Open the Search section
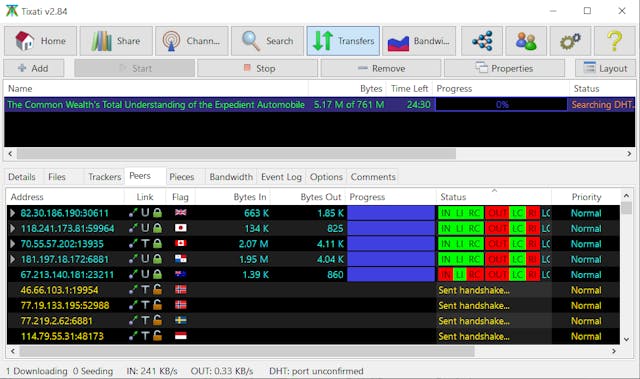The height and width of the screenshot is (379, 640). 267,41
